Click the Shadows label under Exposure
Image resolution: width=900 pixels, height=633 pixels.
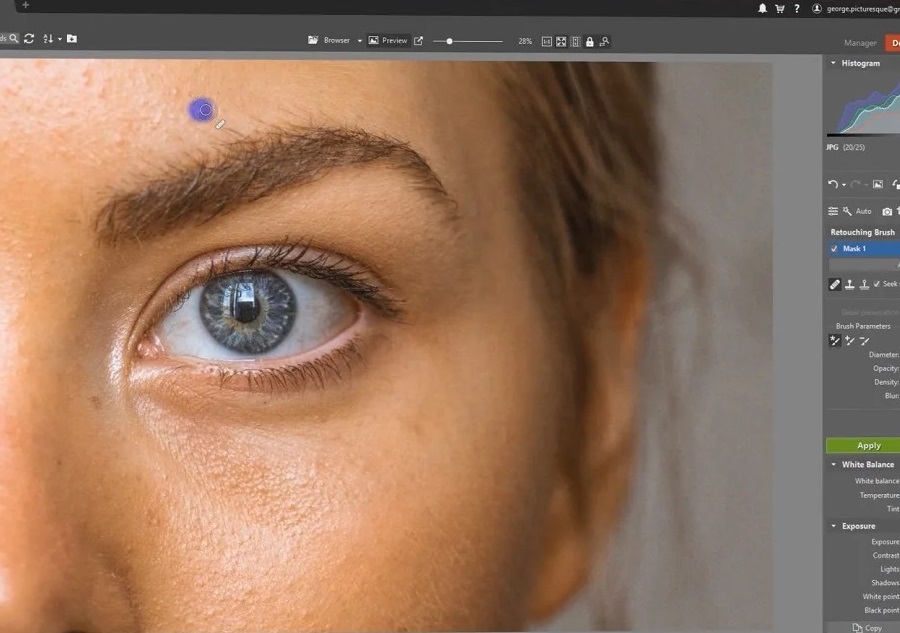point(885,582)
